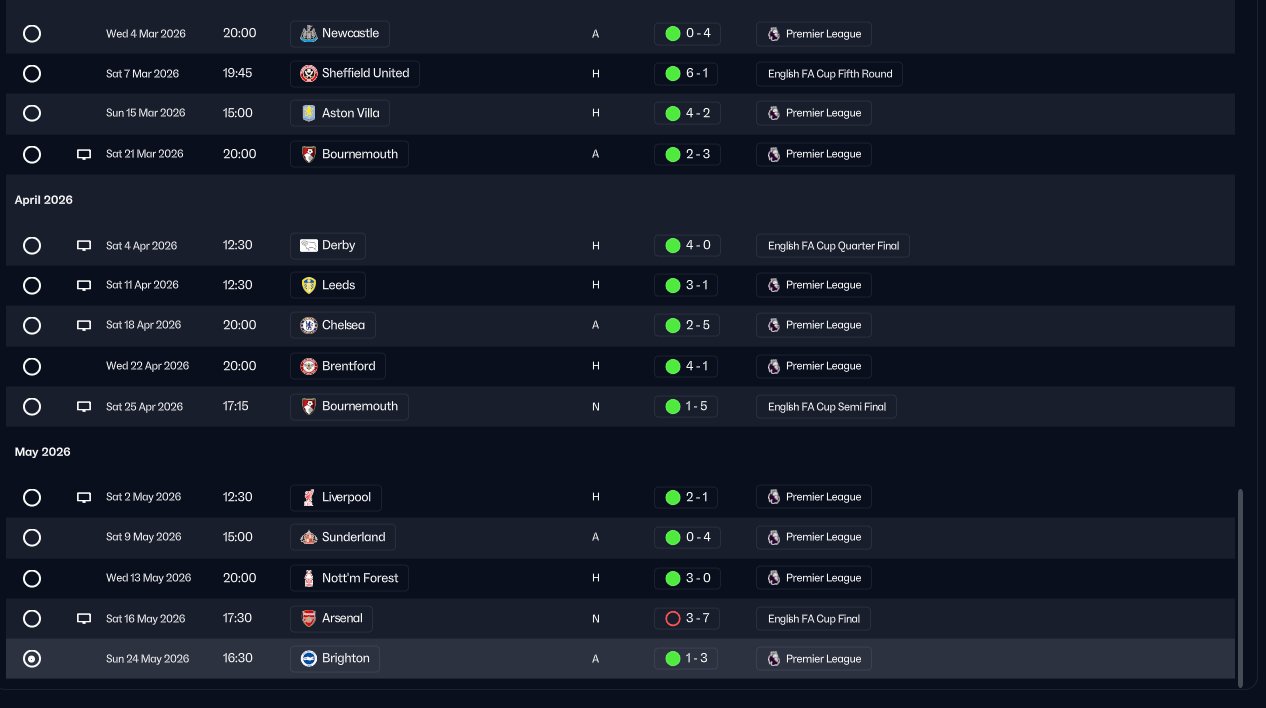This screenshot has height=708, width=1266.
Task: Click the Chelsea club badge icon
Action: click(309, 325)
